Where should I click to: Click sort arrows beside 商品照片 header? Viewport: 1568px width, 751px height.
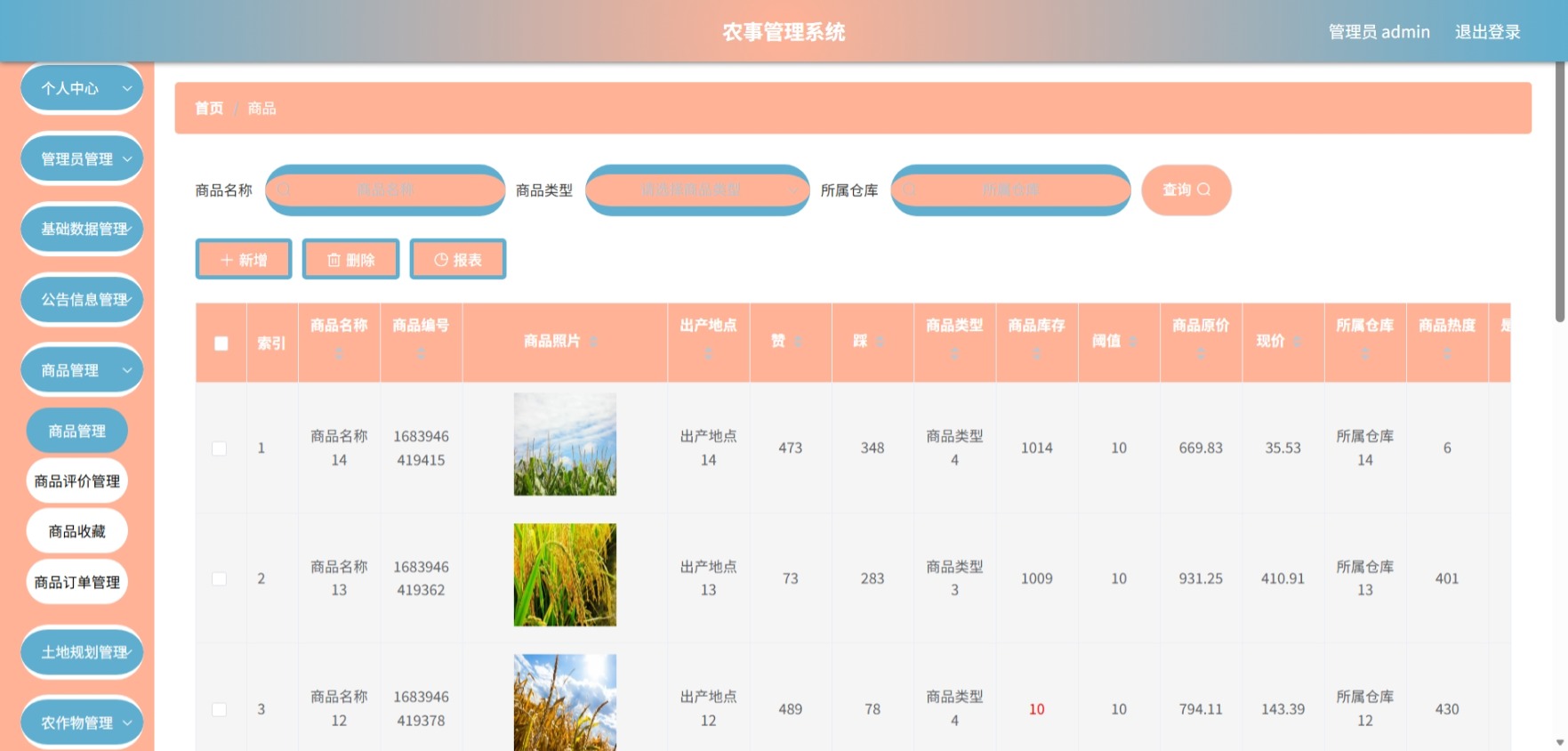[x=593, y=342]
